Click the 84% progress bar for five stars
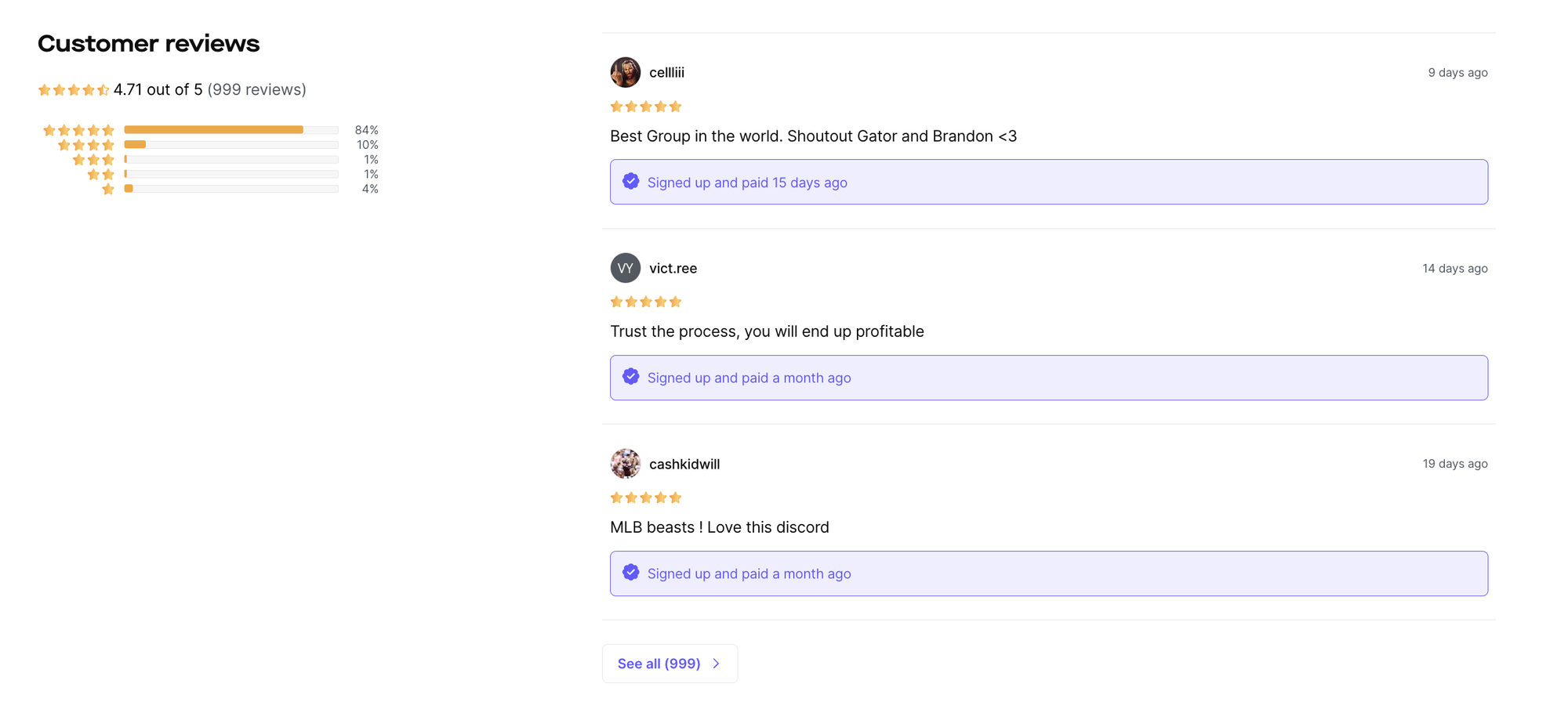 (x=214, y=129)
